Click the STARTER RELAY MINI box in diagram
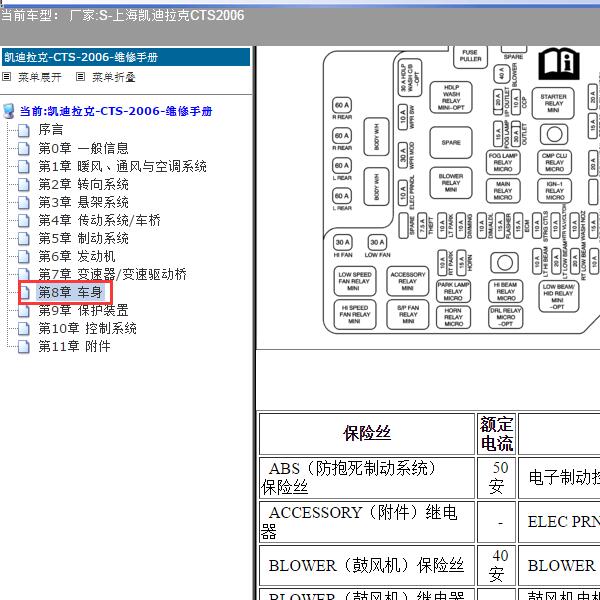 click(x=553, y=104)
